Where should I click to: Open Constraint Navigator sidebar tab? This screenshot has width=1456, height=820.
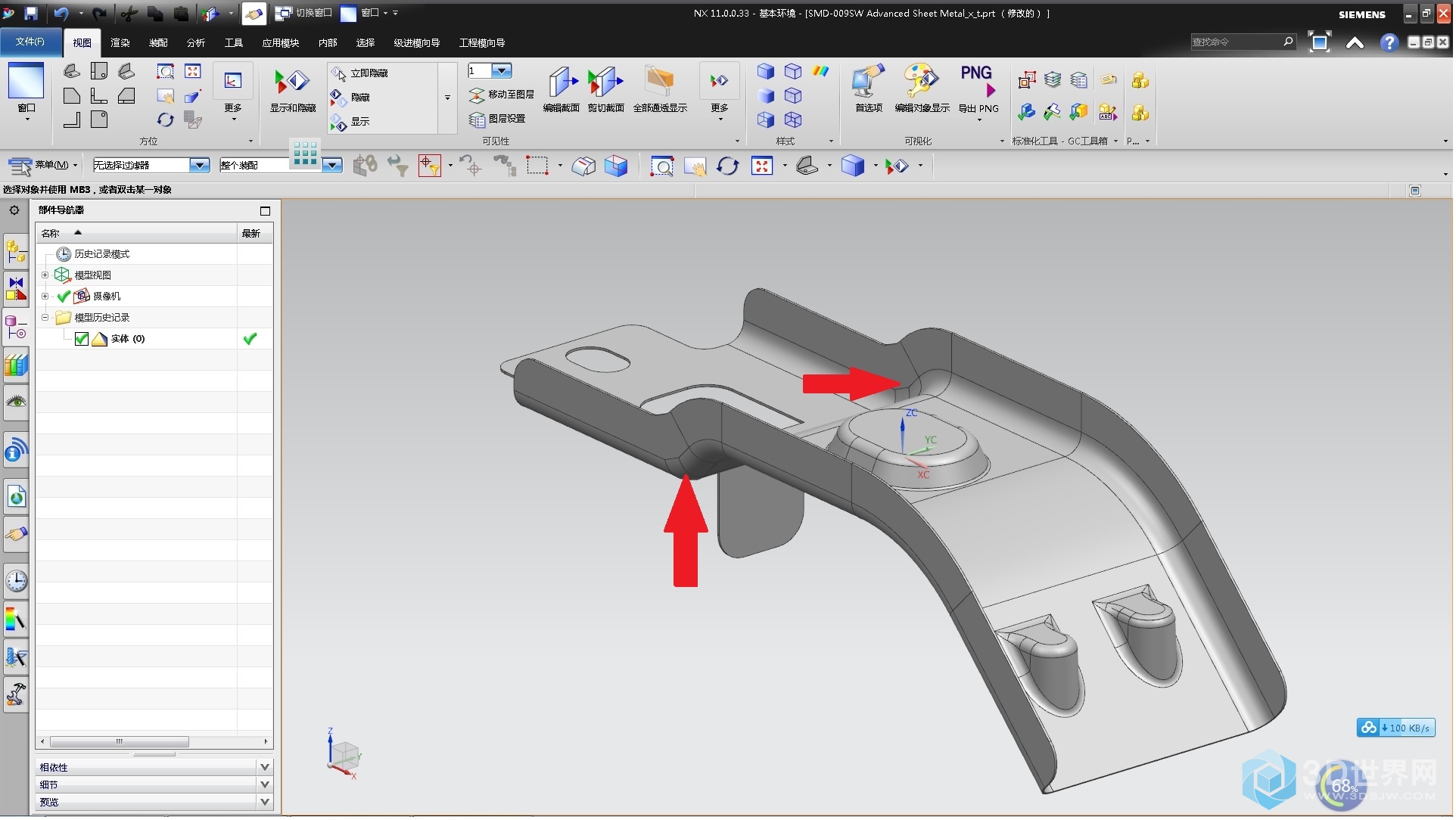tap(15, 289)
